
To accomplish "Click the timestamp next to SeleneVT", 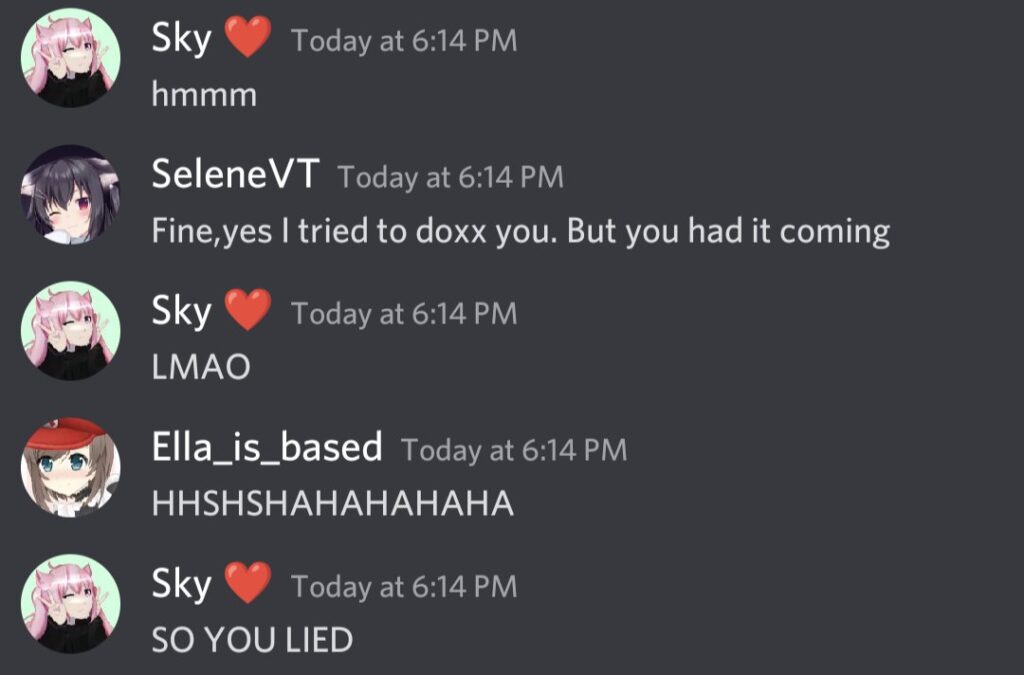I will point(450,178).
